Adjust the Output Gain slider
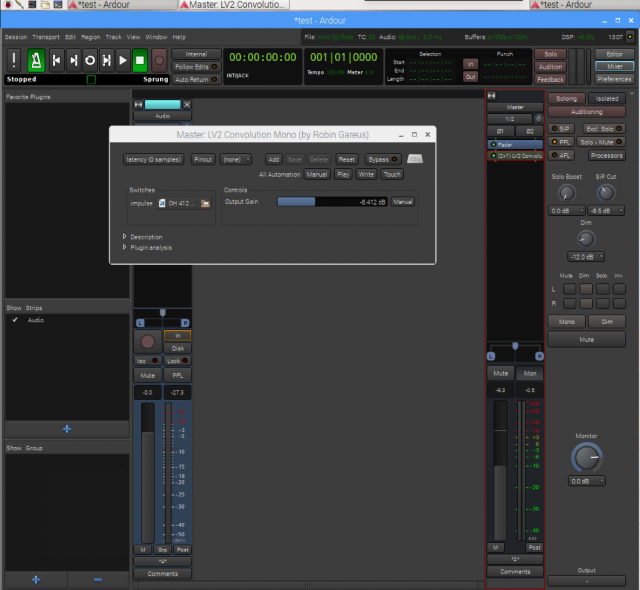This screenshot has height=590, width=640. pos(332,202)
